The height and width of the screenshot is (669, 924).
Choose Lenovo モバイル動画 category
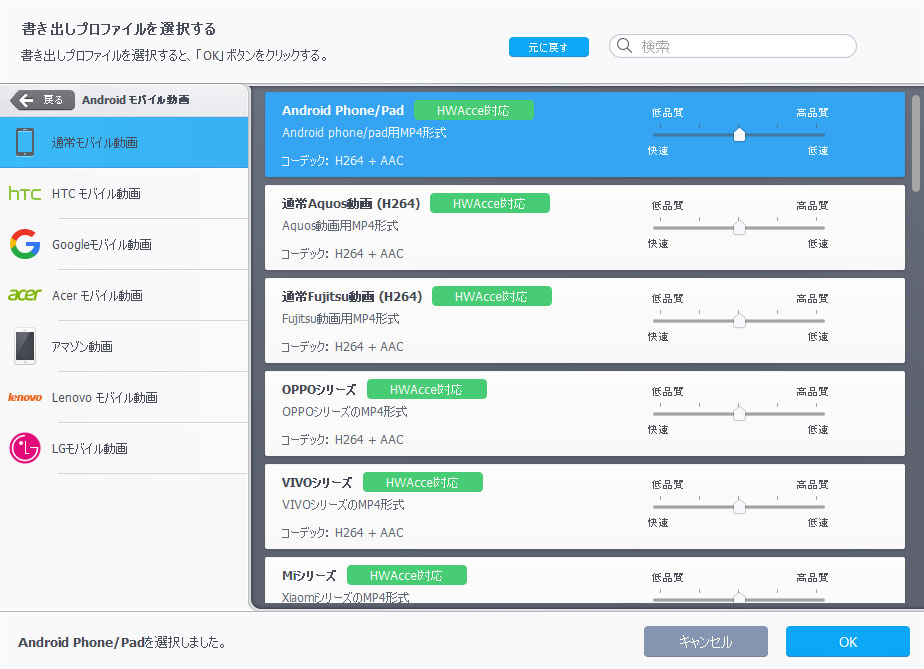[x=124, y=397]
